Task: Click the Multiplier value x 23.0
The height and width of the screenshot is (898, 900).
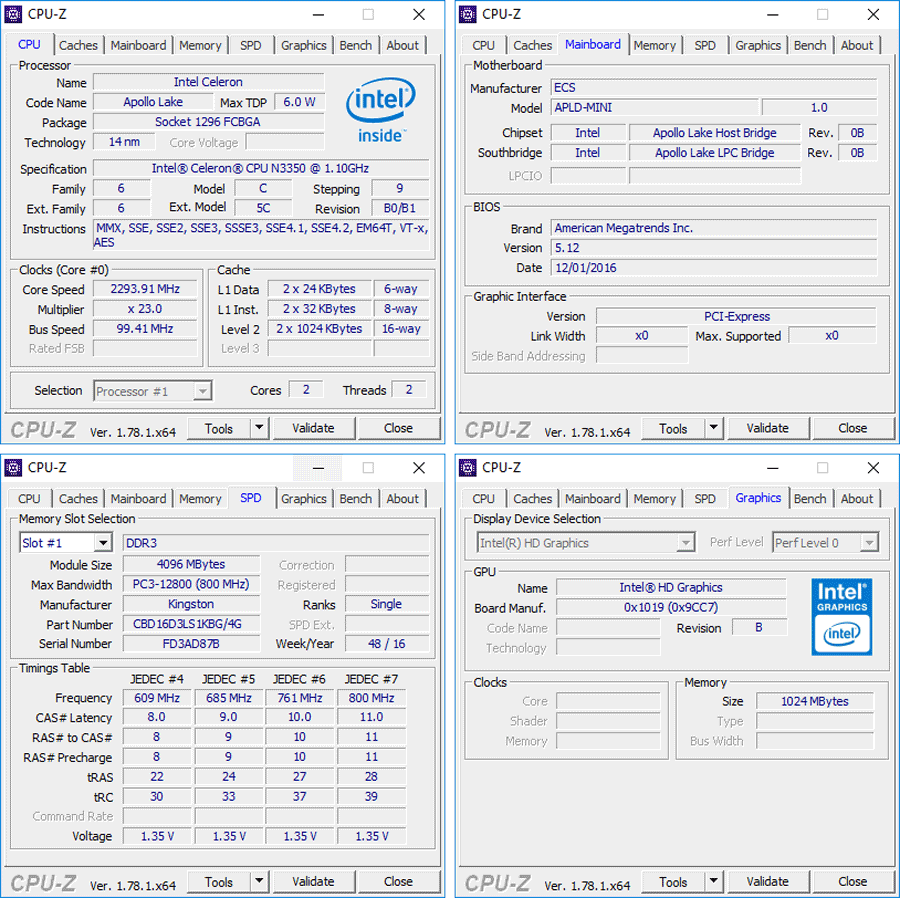Action: (145, 309)
